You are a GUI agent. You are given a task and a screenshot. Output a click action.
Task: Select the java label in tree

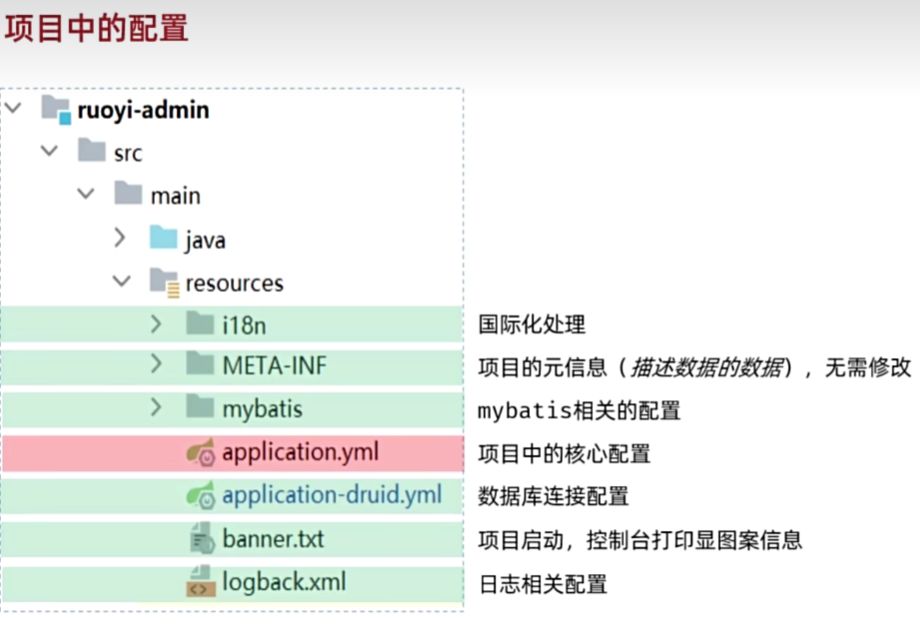click(x=205, y=240)
